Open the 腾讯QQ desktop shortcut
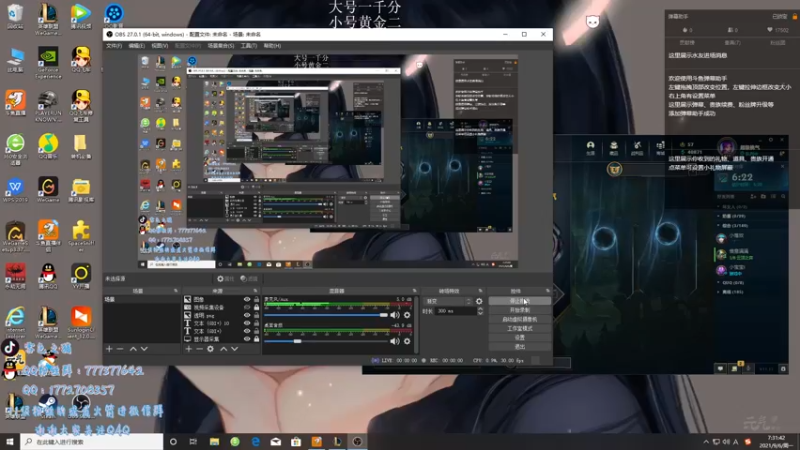This screenshot has width=800, height=450. [48, 276]
